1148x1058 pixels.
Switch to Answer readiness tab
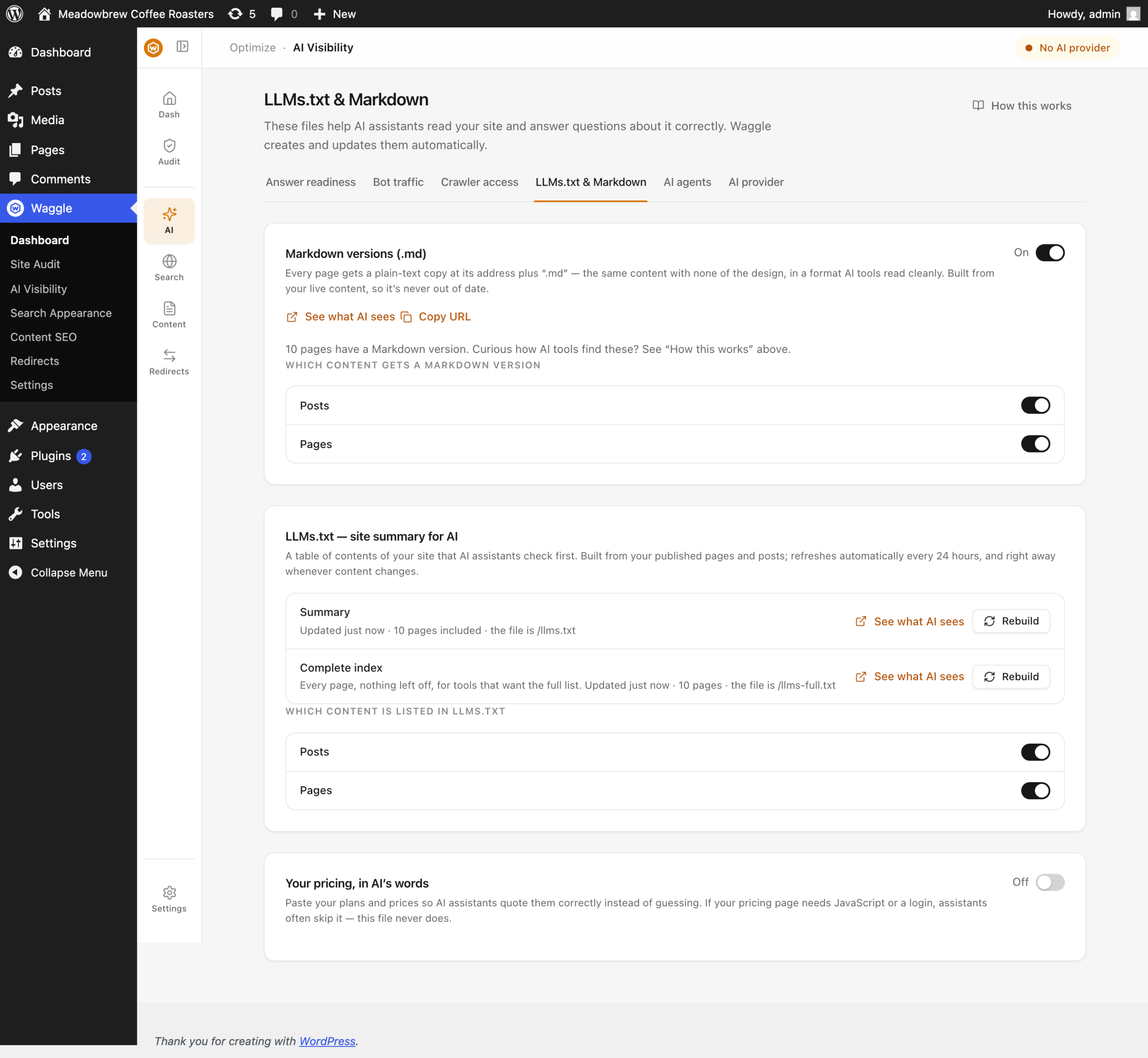tap(311, 182)
